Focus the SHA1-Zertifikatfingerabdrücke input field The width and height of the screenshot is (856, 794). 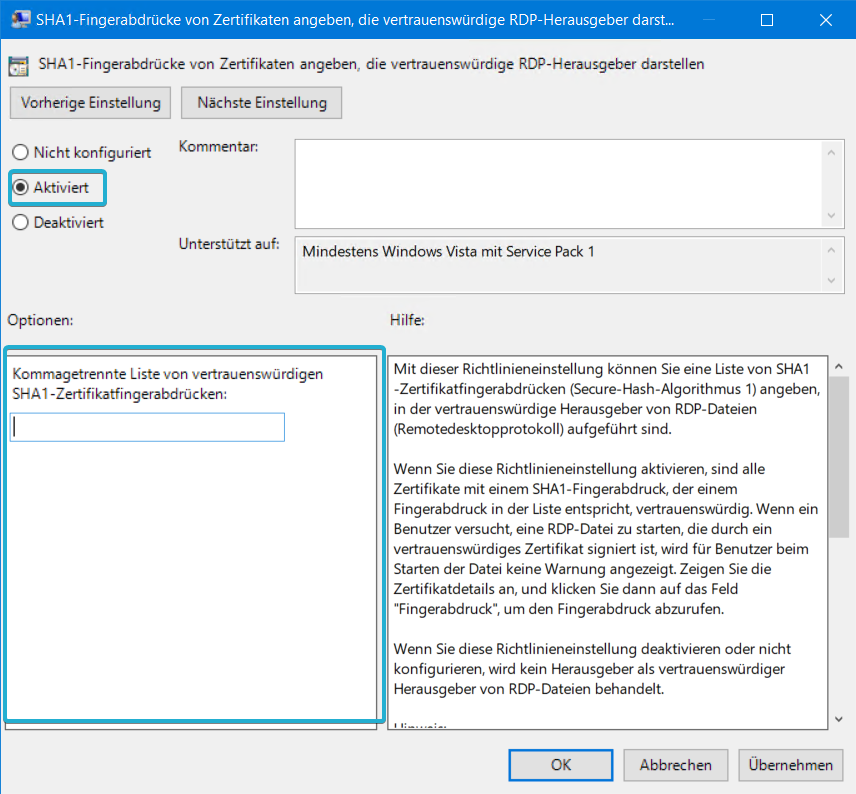coord(148,428)
